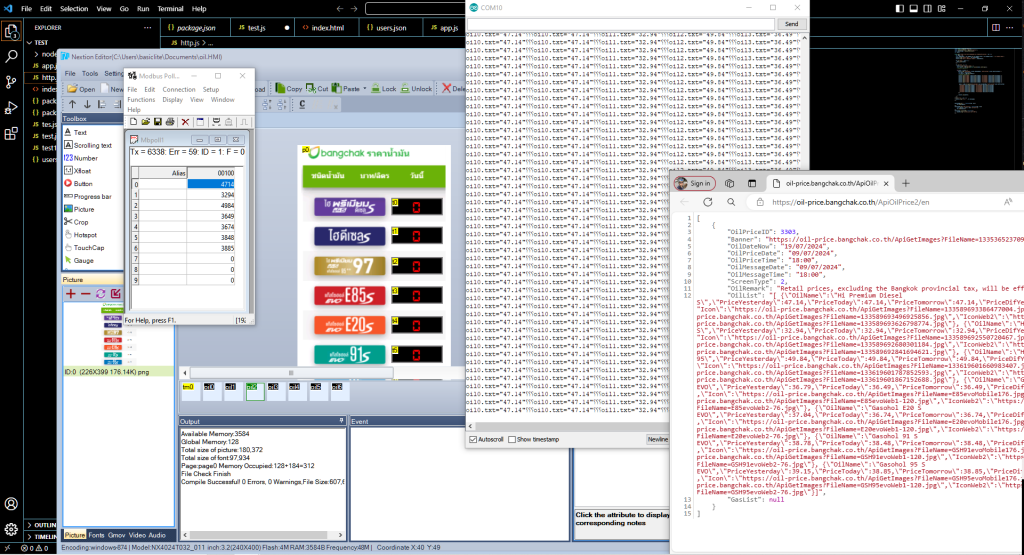
Task: Toggle VS Code secondary sidebar layout icon
Action: [x=927, y=8]
